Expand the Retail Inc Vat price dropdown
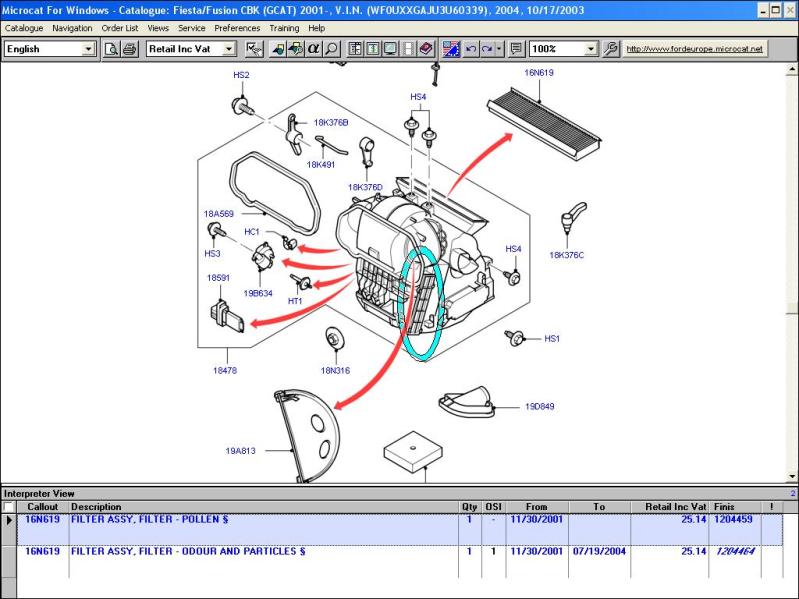799x599 pixels. pos(229,48)
